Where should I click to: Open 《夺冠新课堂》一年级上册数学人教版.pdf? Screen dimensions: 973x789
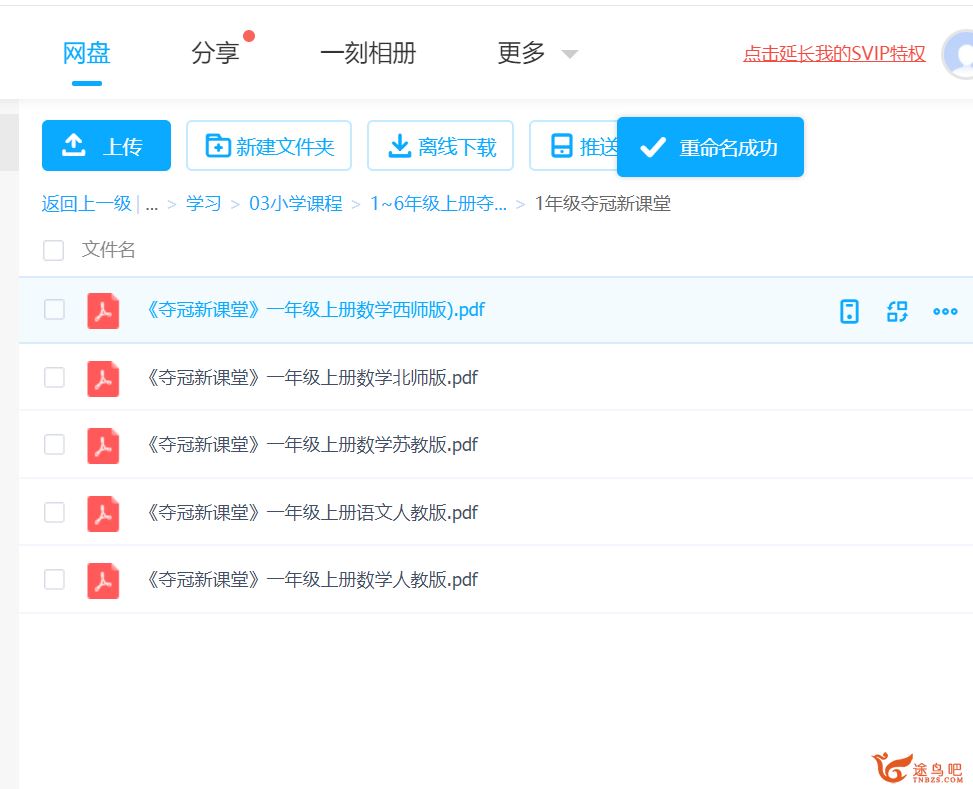(312, 580)
